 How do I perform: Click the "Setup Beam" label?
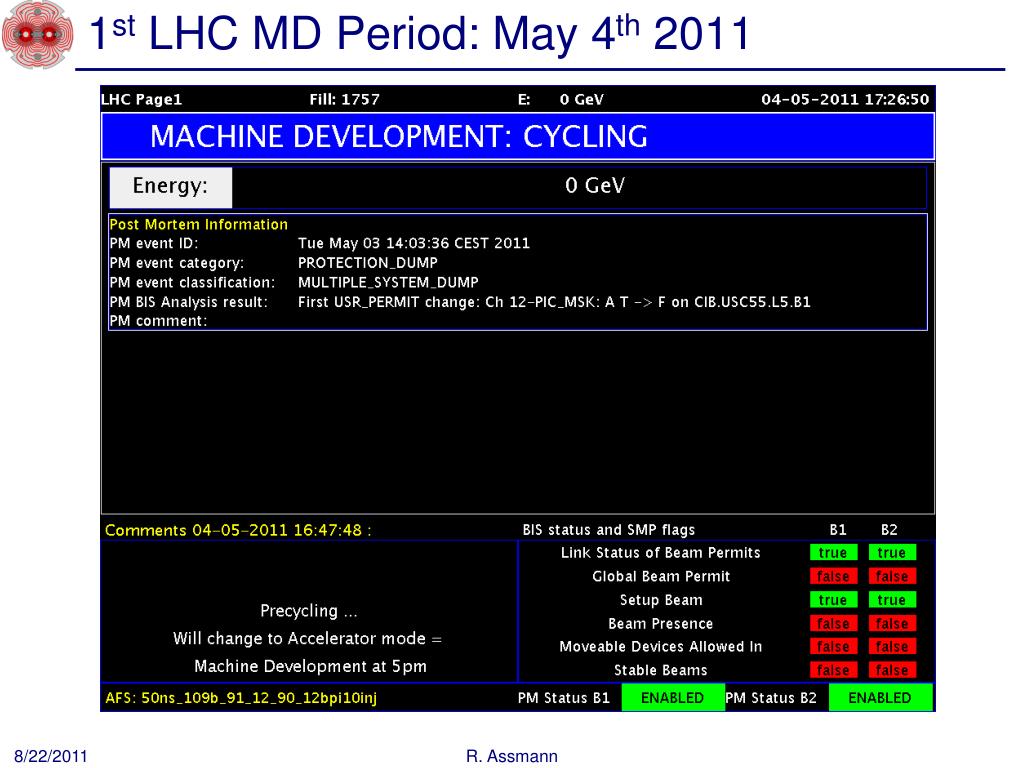[661, 600]
